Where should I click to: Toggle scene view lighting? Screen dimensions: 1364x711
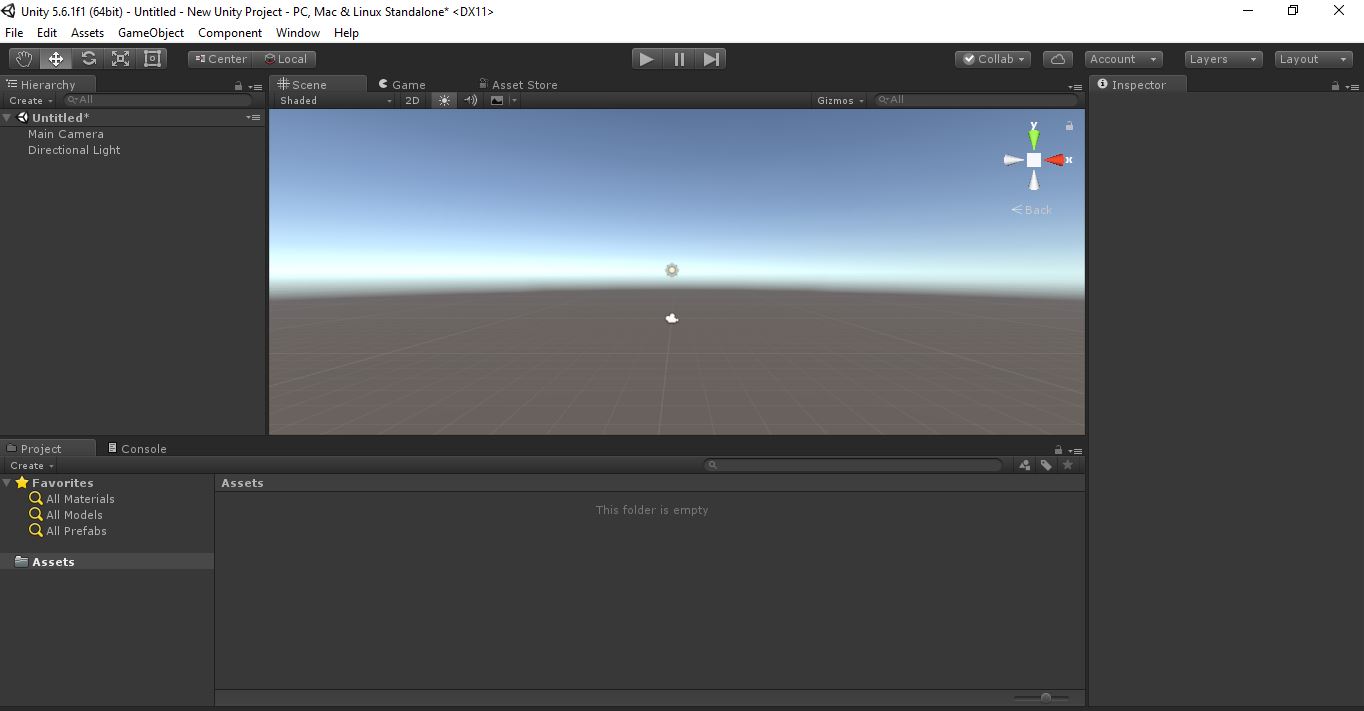pos(443,100)
